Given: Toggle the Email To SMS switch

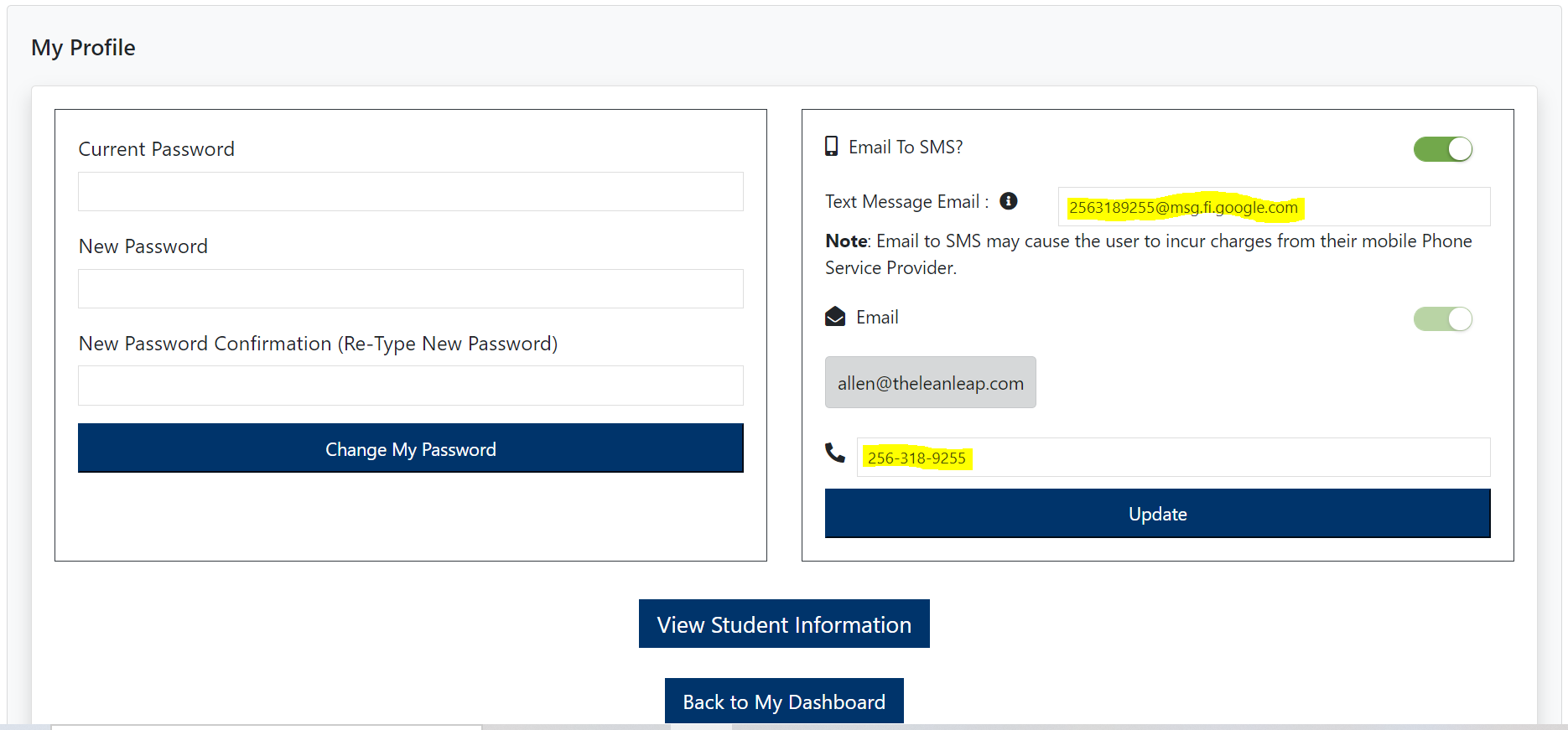Looking at the screenshot, I should pyautogui.click(x=1442, y=149).
